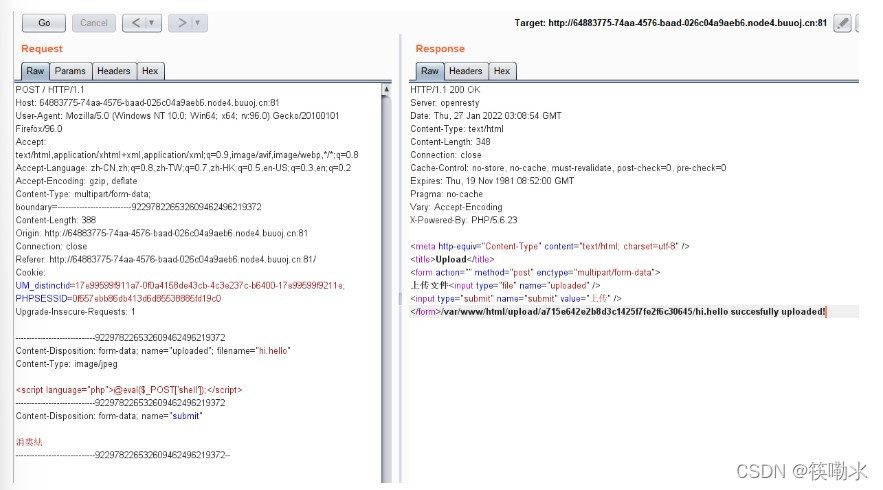The image size is (883, 490).
Task: Click the UM_distinctid cookie line
Action: click(180, 286)
